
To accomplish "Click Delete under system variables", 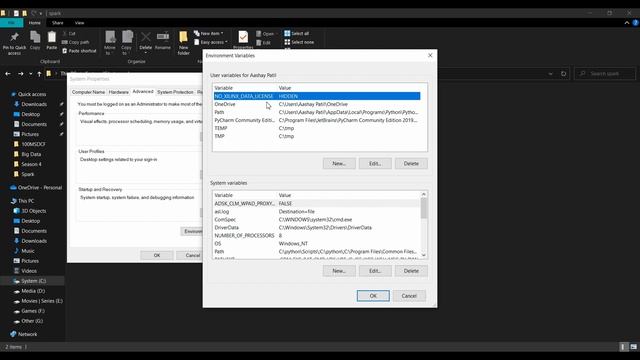I will (x=411, y=271).
